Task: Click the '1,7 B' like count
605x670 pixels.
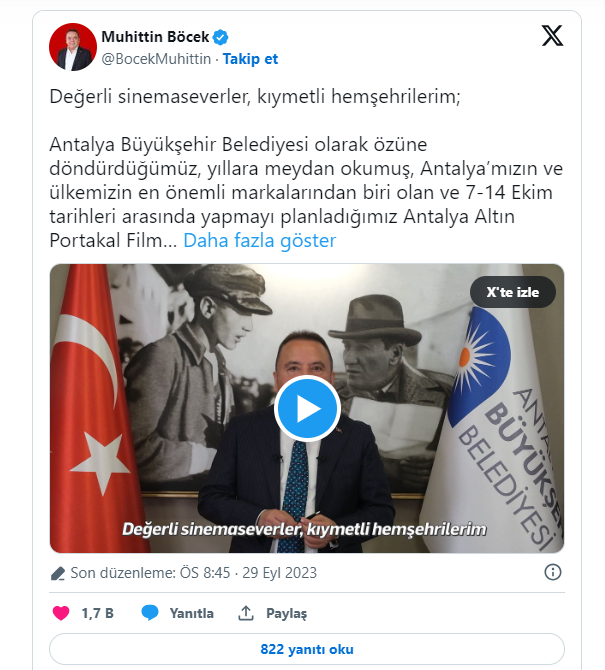Action: (x=97, y=613)
